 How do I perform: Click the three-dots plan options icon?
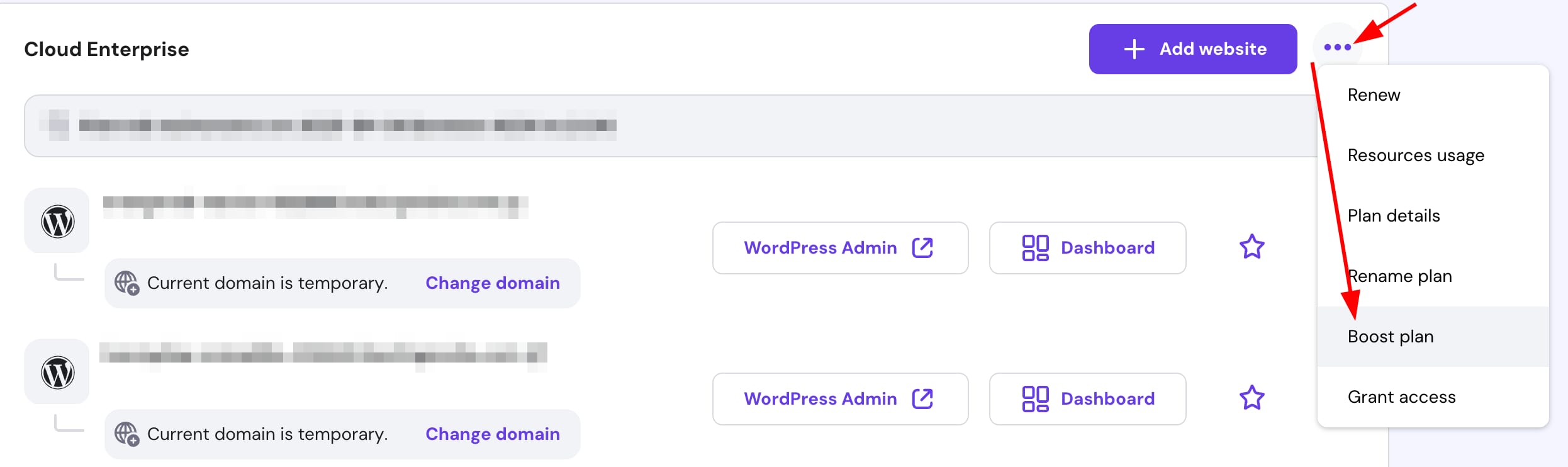[x=1337, y=47]
